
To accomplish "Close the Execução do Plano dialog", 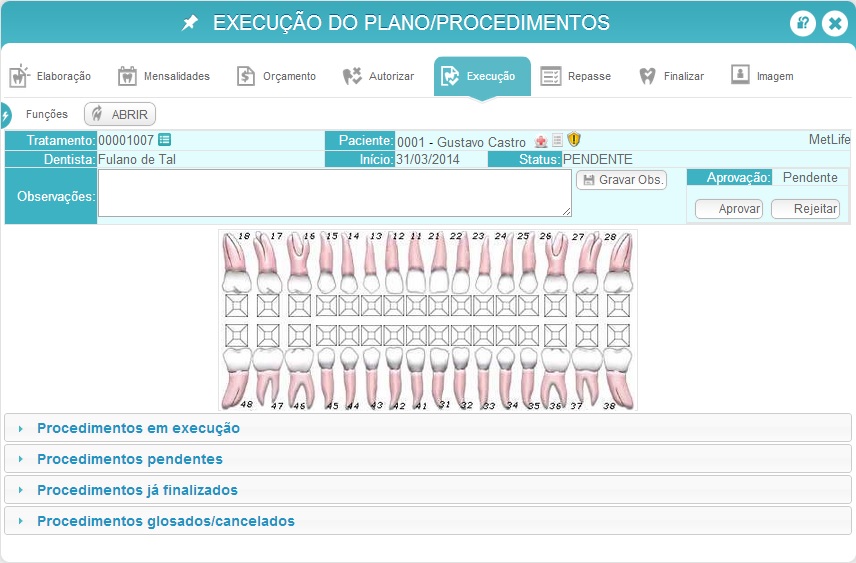I will (x=835, y=23).
